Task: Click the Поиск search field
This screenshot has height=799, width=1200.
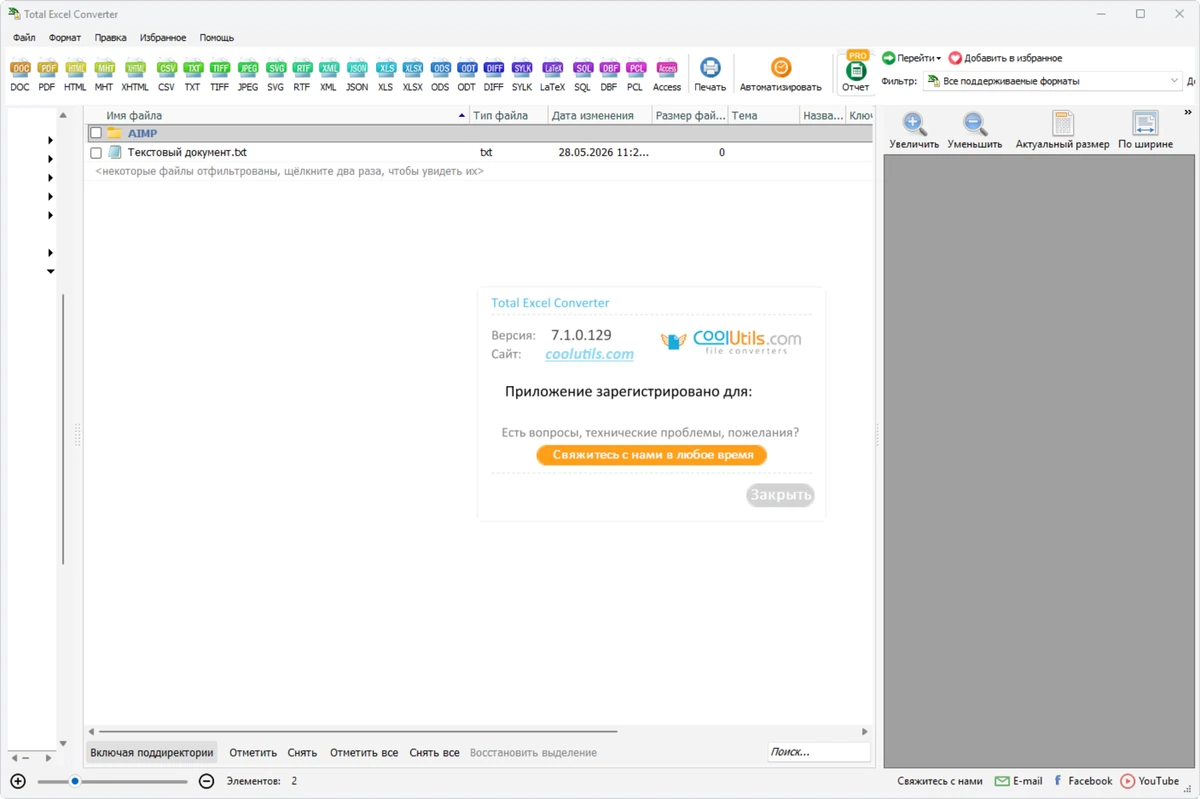Action: pos(818,752)
